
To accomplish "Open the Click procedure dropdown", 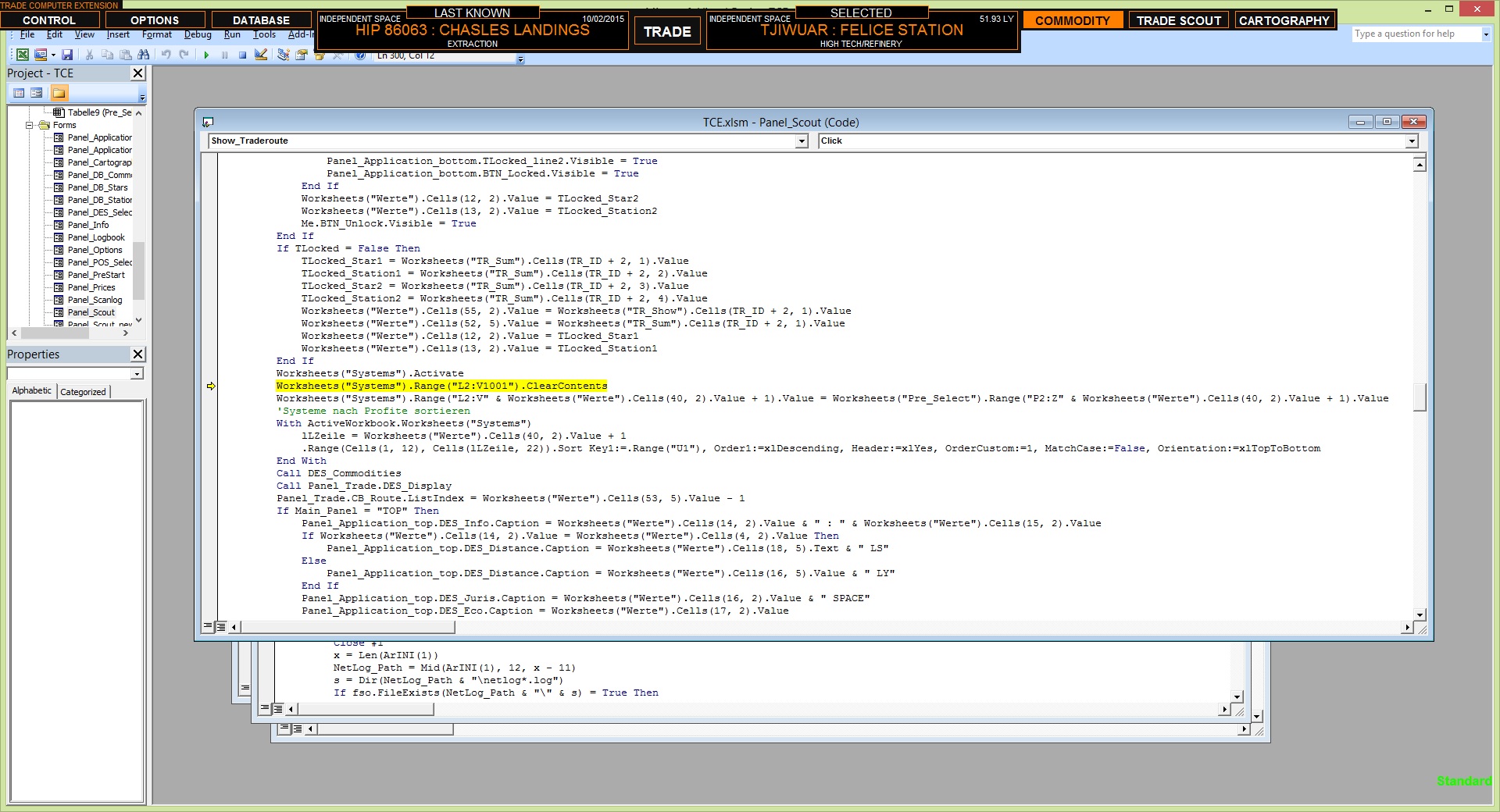I will click(x=1412, y=141).
